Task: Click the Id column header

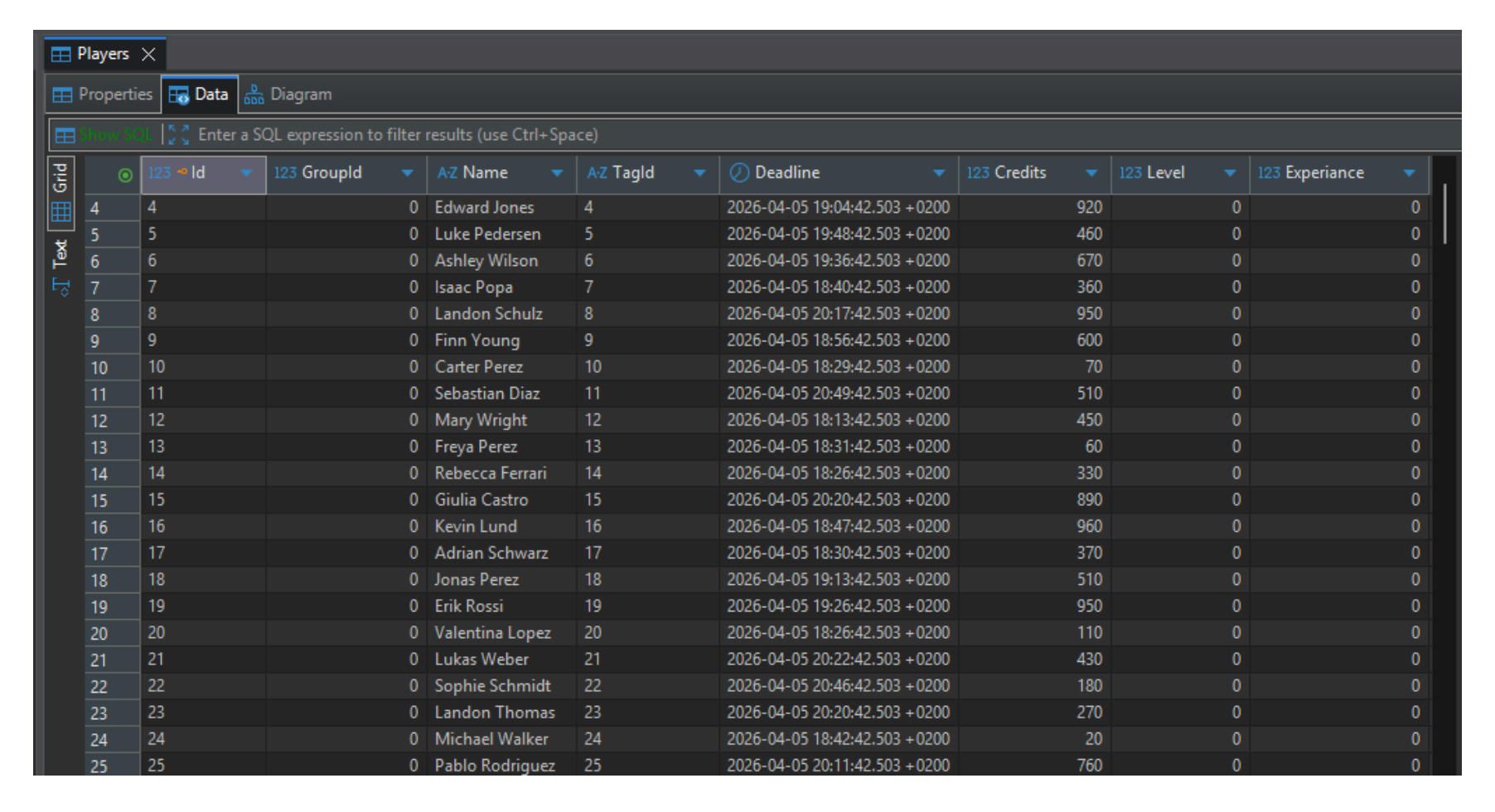Action: click(203, 174)
